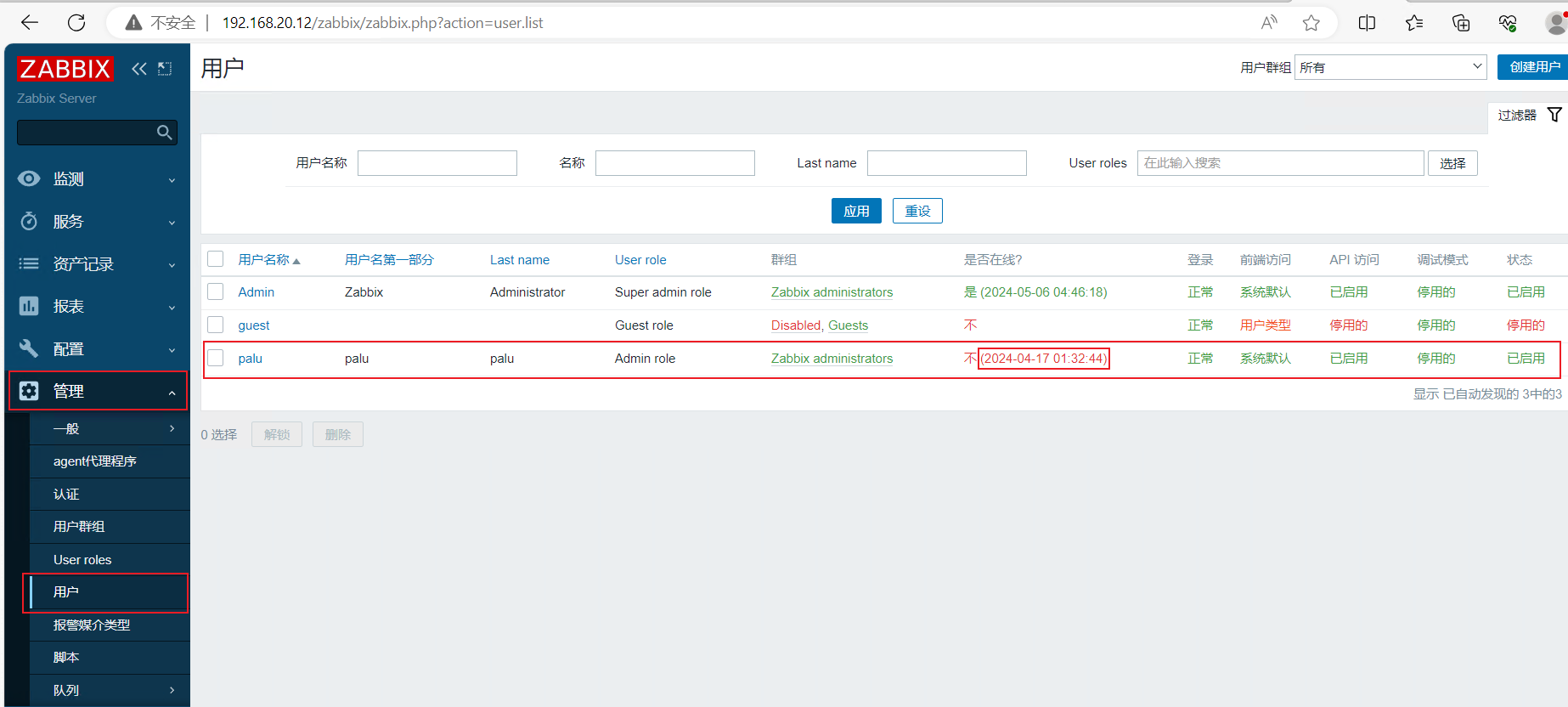Click the wrench icon for 配置
This screenshot has width=1568, height=707.
click(29, 348)
